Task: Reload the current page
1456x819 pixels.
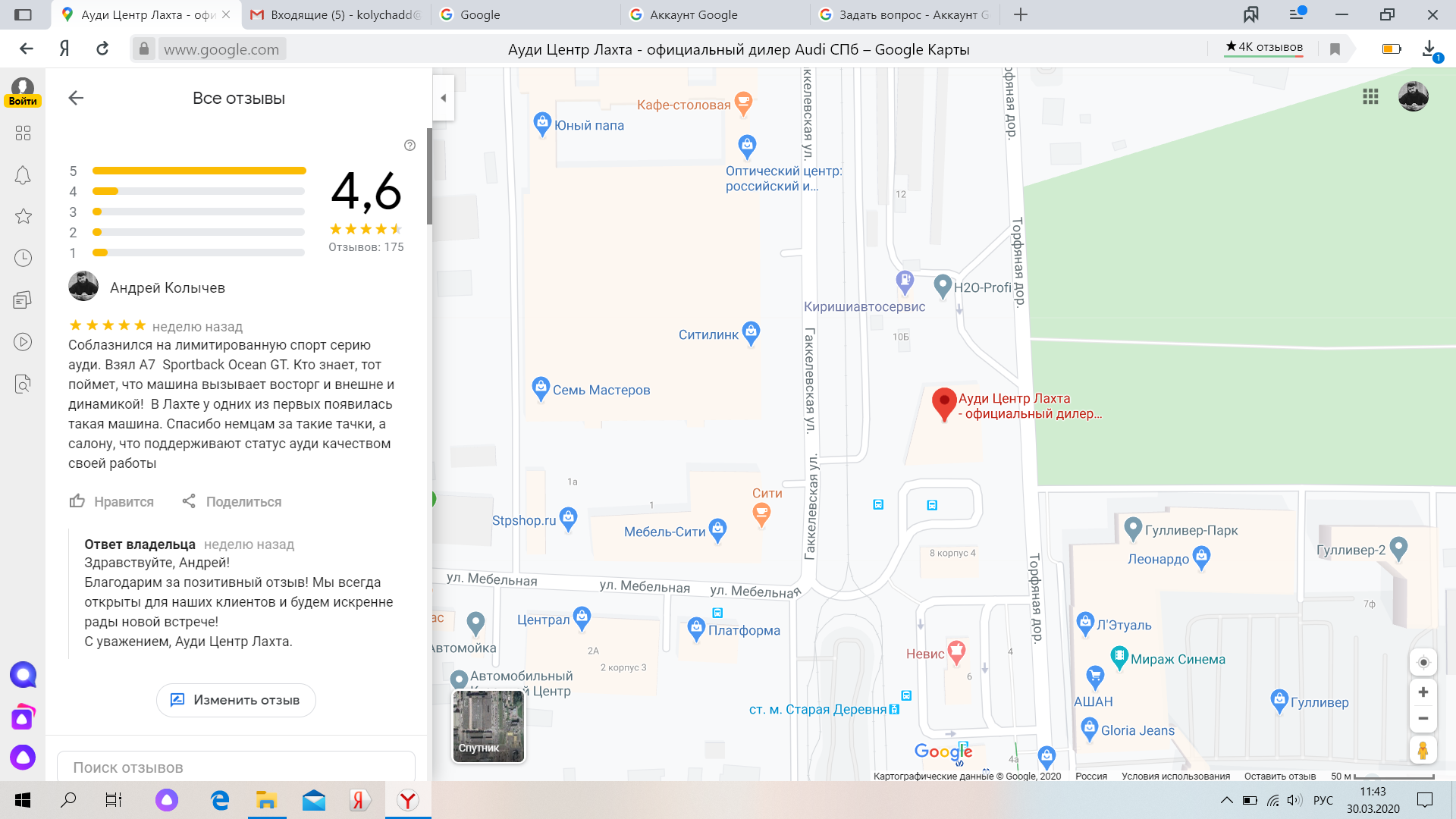Action: click(102, 49)
